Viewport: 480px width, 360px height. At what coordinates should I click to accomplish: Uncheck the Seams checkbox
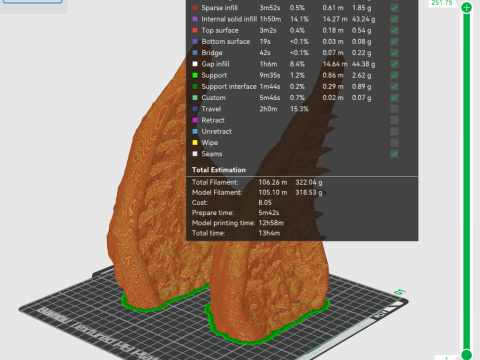(394, 154)
